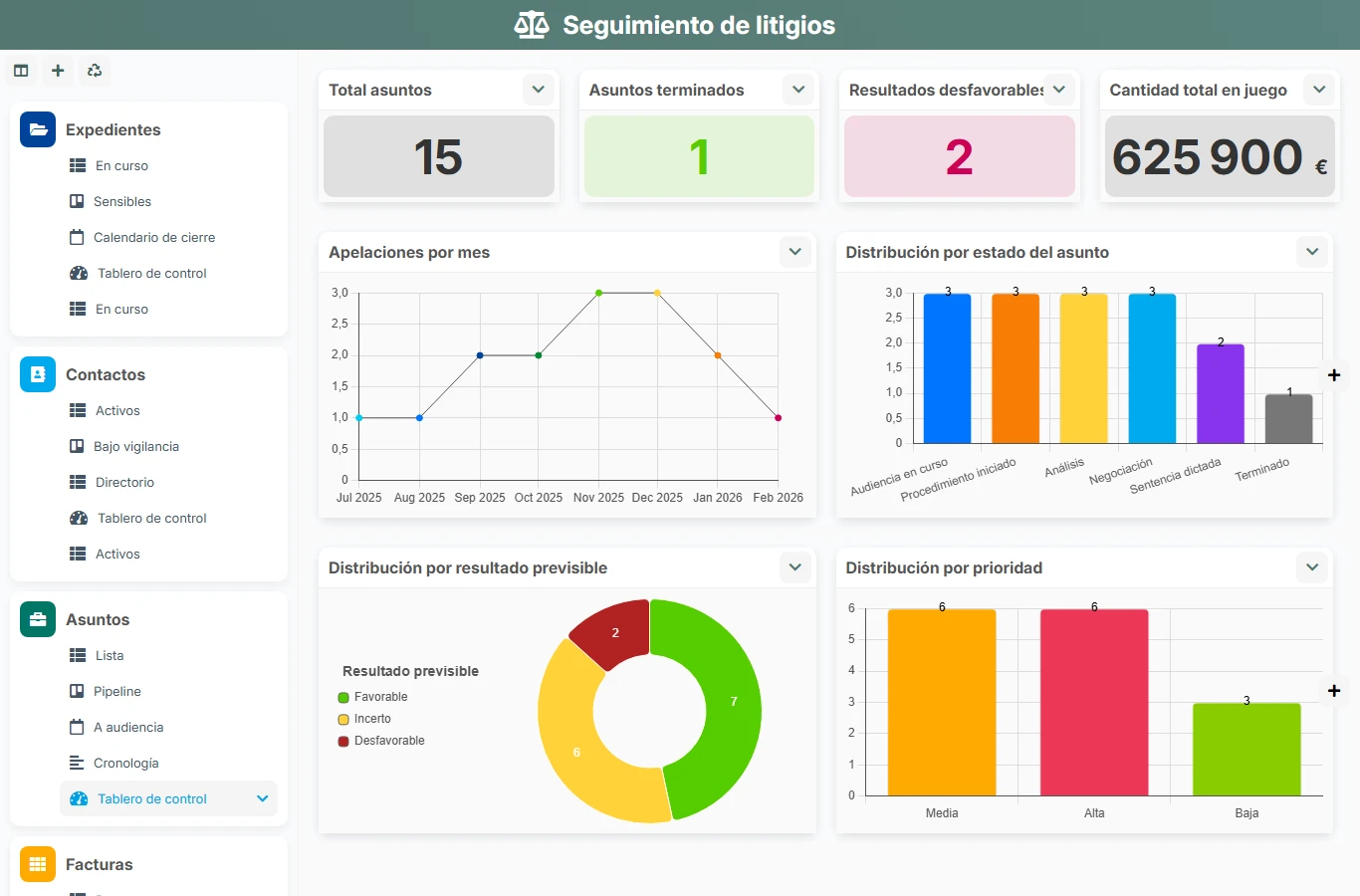1360x896 pixels.
Task: Open the Cantidad total en juego dropdown
Action: [1319, 90]
